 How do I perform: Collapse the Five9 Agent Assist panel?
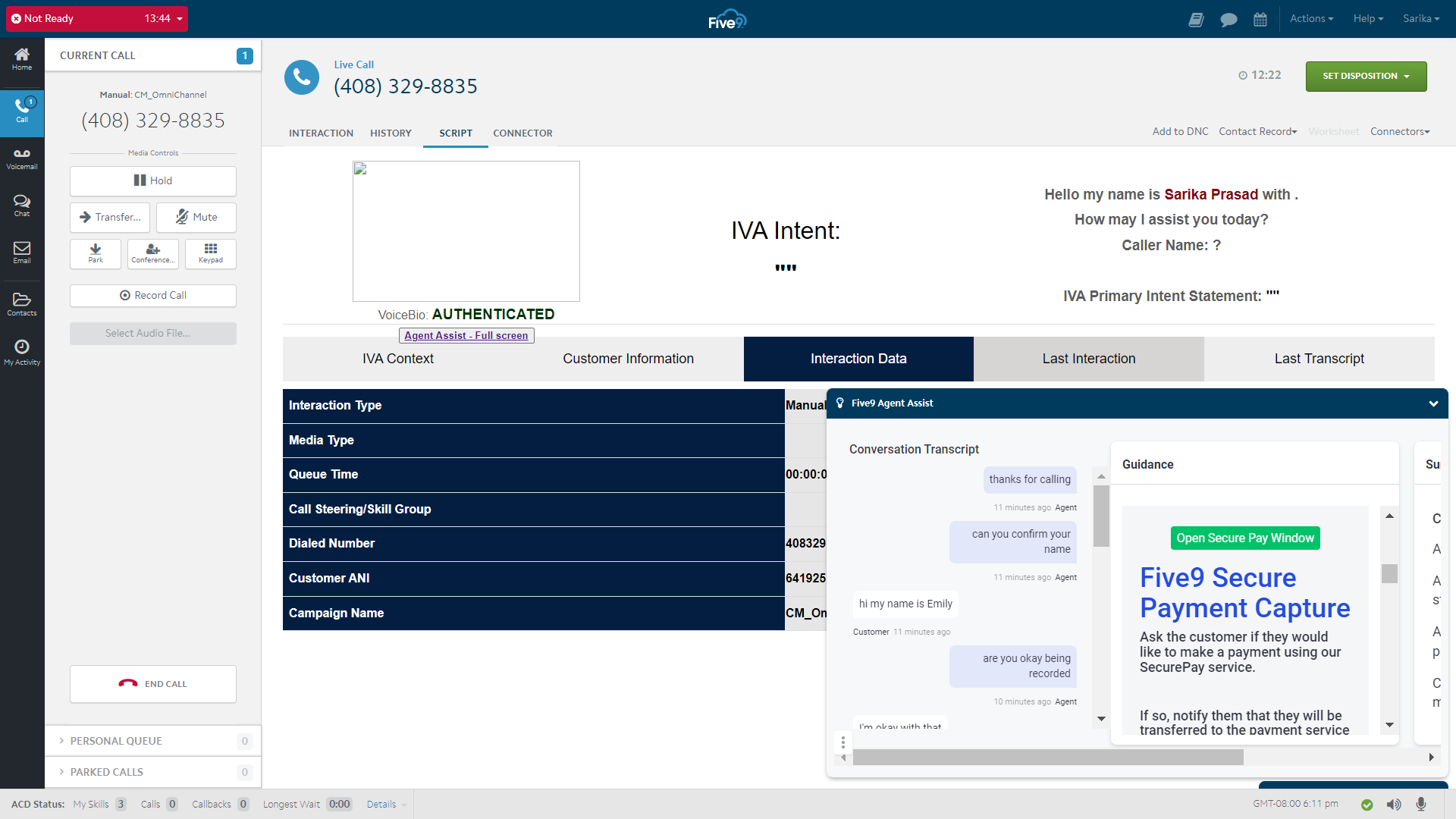coord(1433,403)
